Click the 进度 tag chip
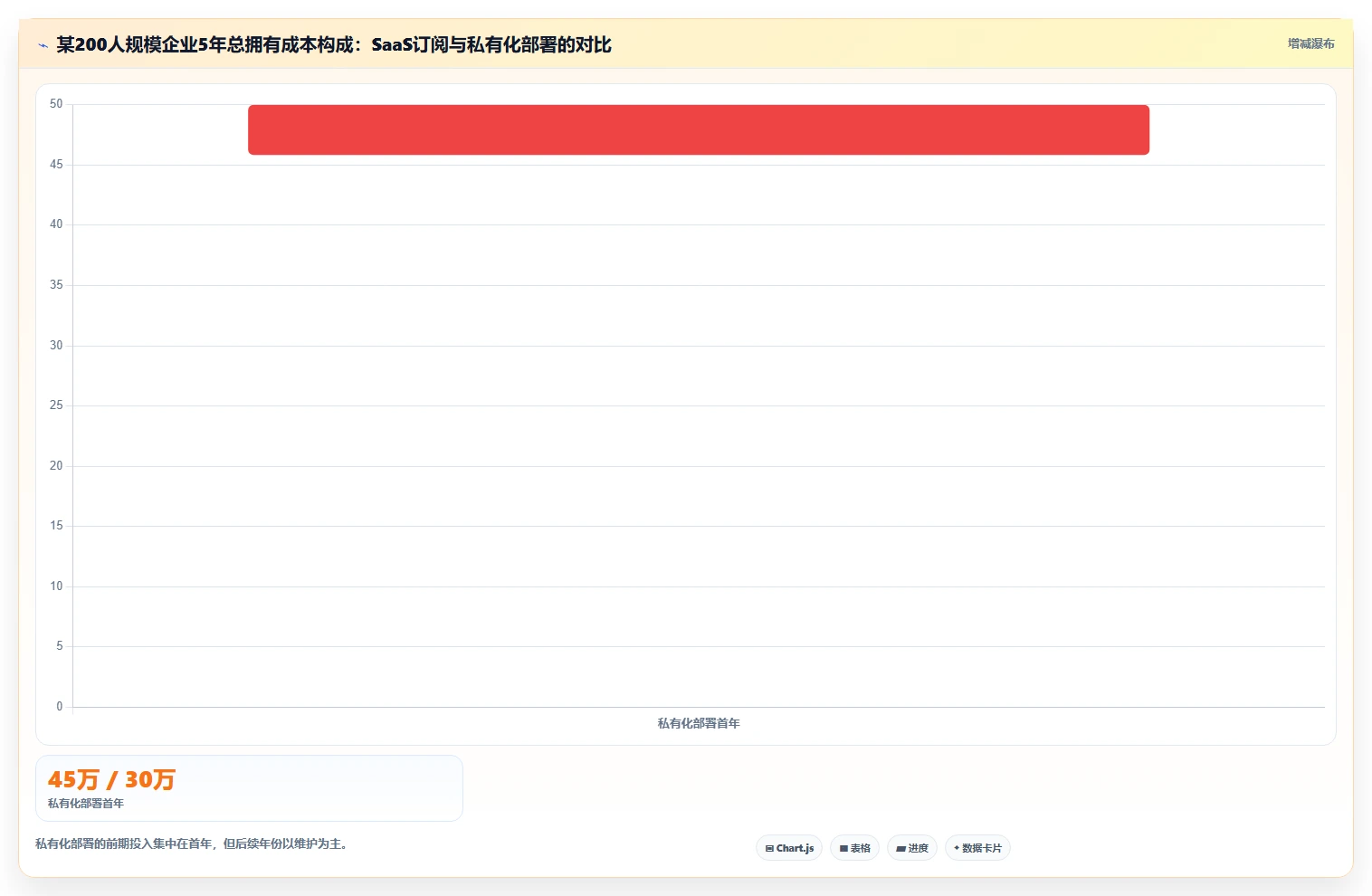The image size is (1372, 896). point(912,848)
